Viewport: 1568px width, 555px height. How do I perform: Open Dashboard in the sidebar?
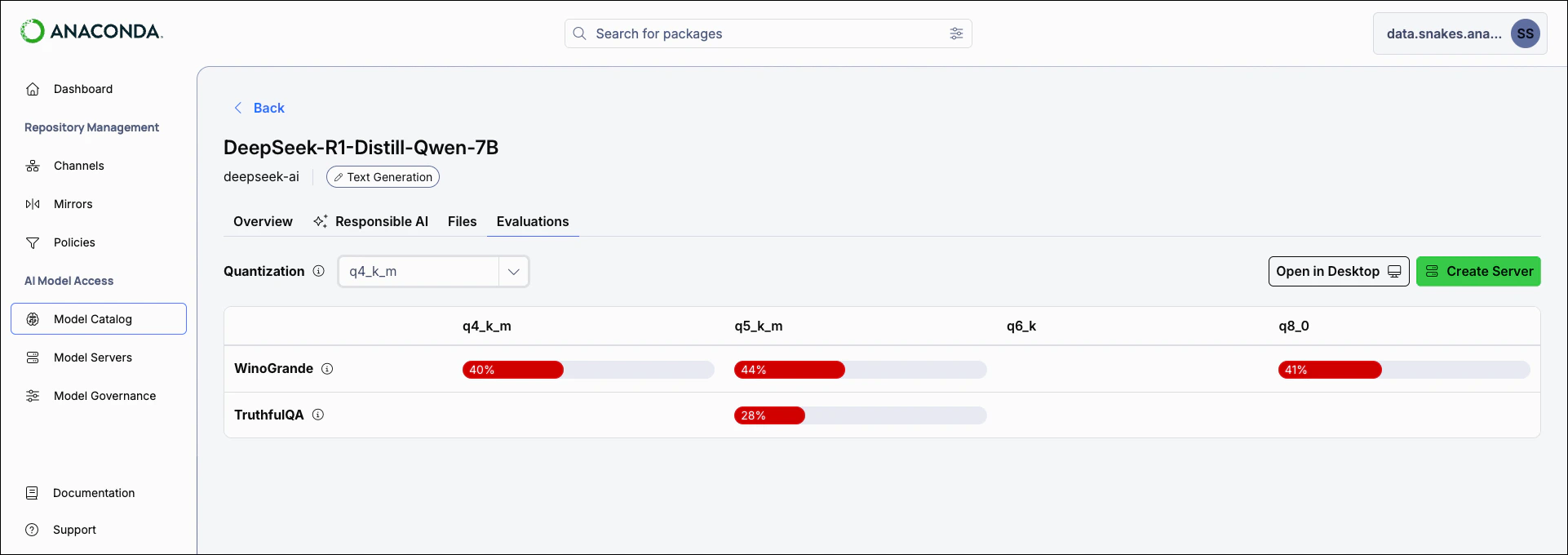(x=99, y=89)
